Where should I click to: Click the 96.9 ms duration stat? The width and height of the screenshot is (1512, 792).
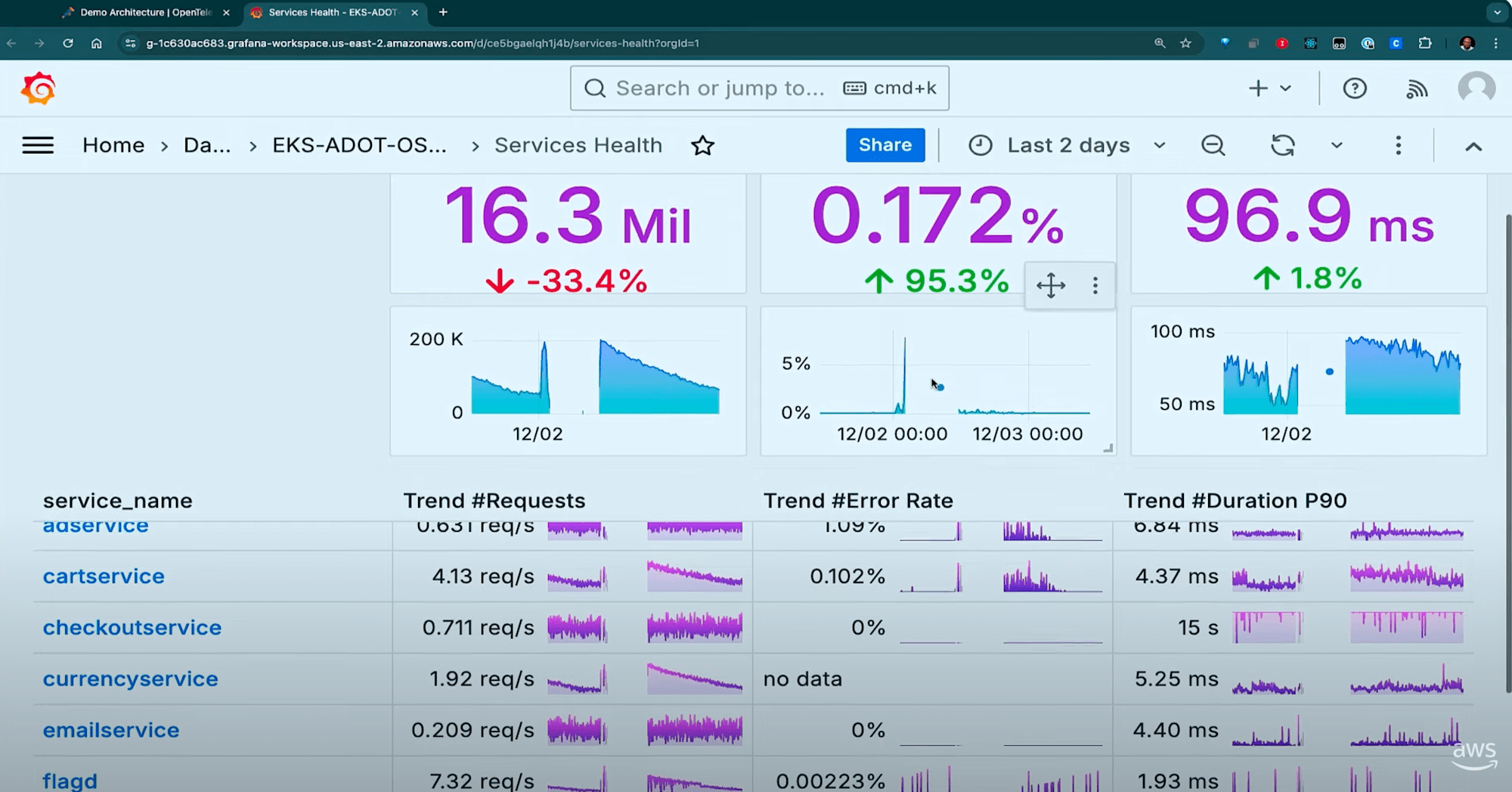point(1309,216)
